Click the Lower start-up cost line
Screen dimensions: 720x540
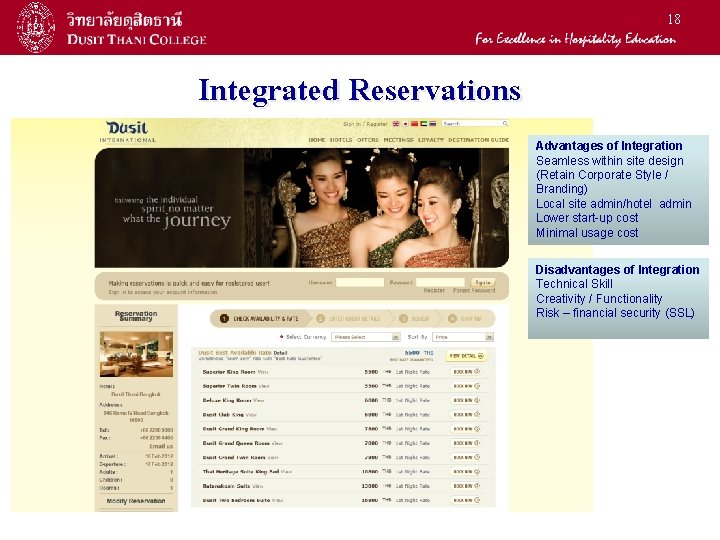(587, 218)
